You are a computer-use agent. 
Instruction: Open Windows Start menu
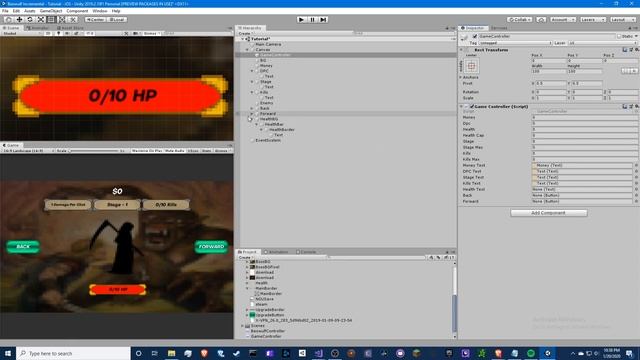[x=8, y=353]
